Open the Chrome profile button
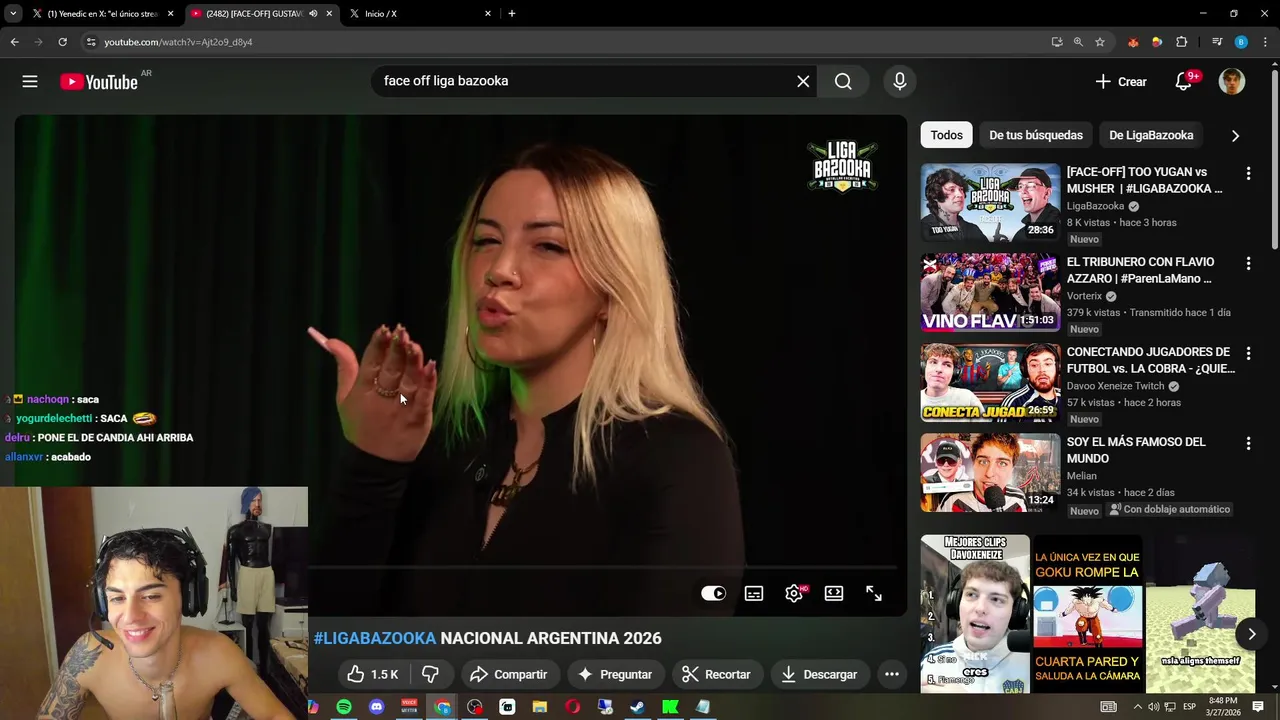 (x=1241, y=42)
